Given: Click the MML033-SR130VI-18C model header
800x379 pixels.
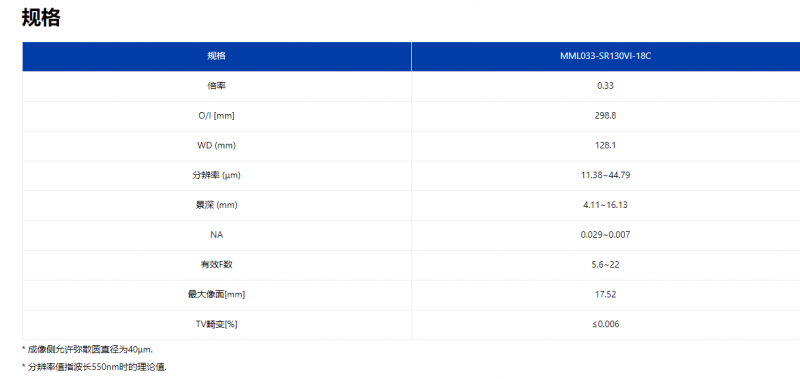Looking at the screenshot, I should point(605,57).
